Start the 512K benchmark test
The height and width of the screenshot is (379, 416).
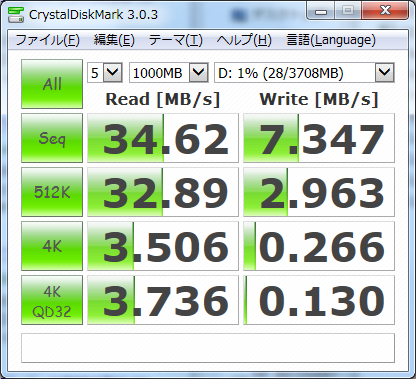click(52, 192)
